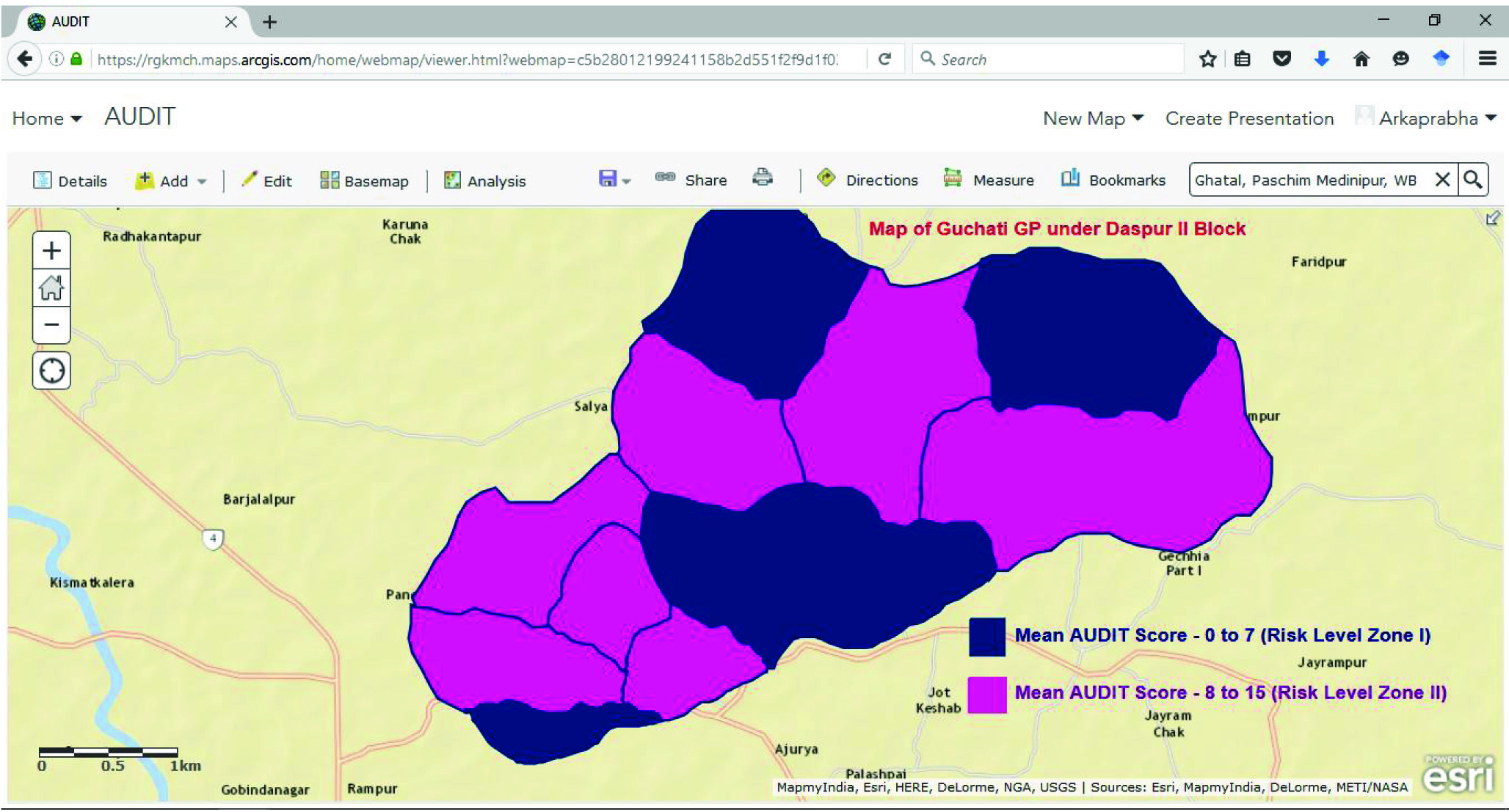Bookmark this page with the star icon
The width and height of the screenshot is (1509, 812).
tap(1207, 59)
